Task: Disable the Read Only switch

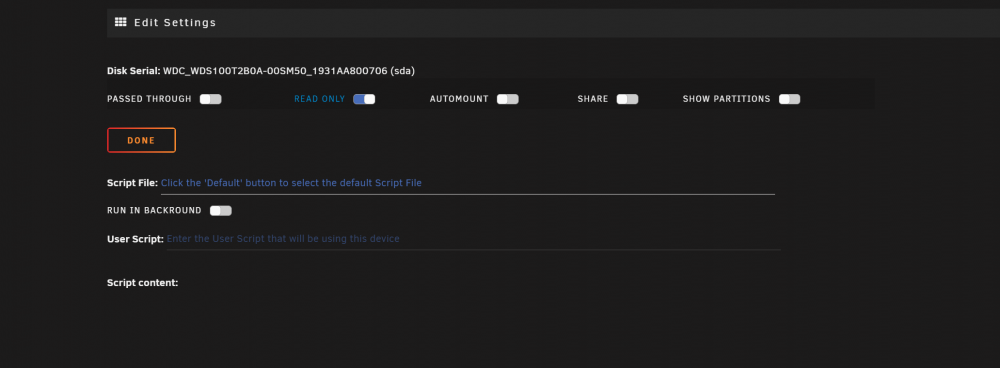Action: click(x=364, y=99)
